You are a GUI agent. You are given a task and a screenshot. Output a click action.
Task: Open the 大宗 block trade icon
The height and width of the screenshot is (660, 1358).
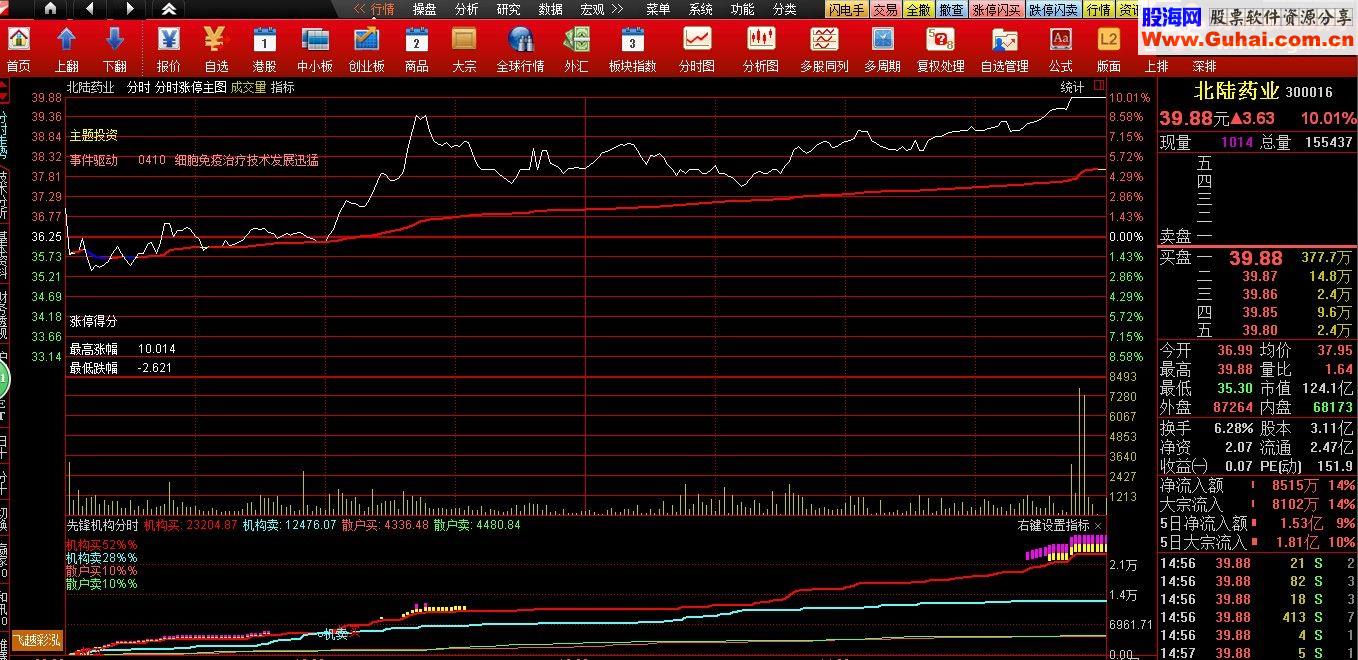pyautogui.click(x=464, y=49)
